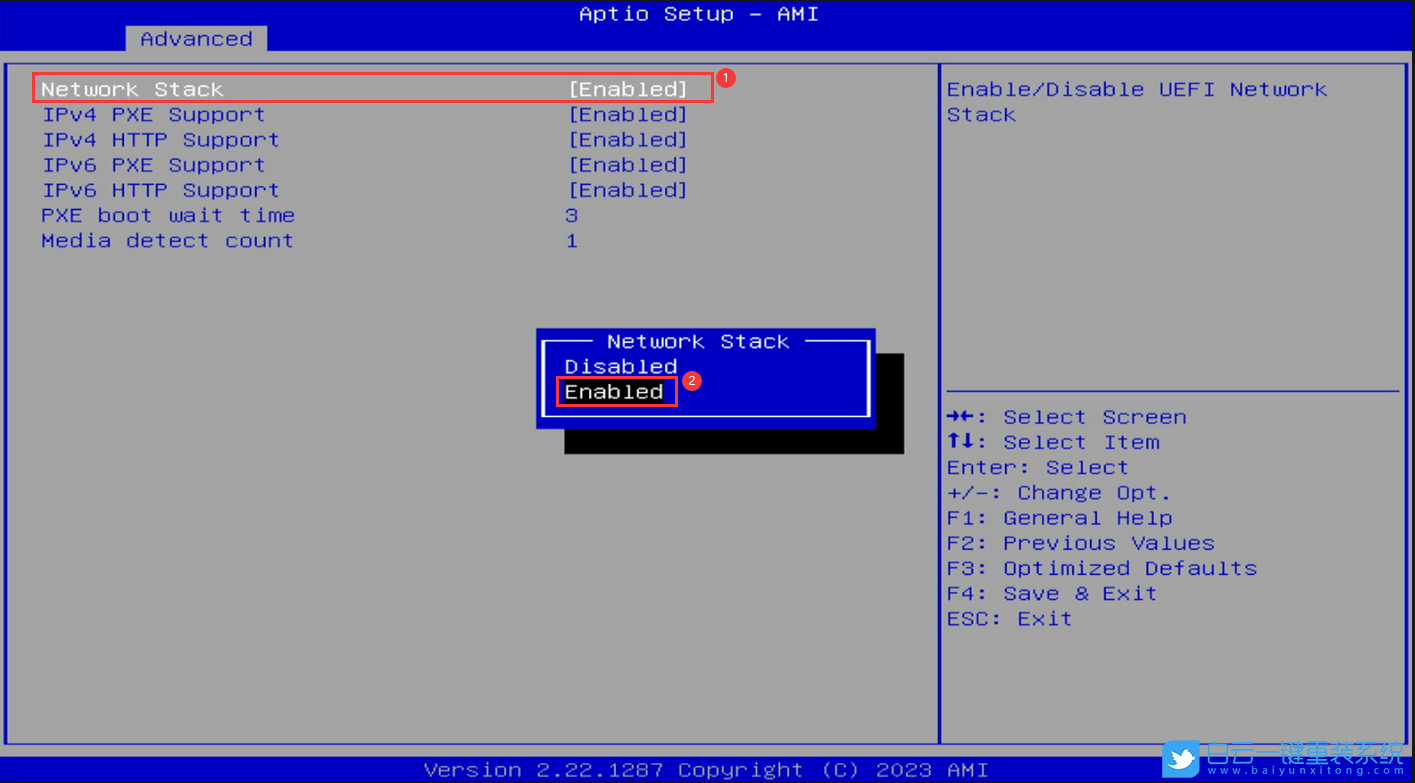Viewport: 1415px width, 783px height.
Task: Click the ESC: Exit hint
Action: pyautogui.click(x=1007, y=618)
